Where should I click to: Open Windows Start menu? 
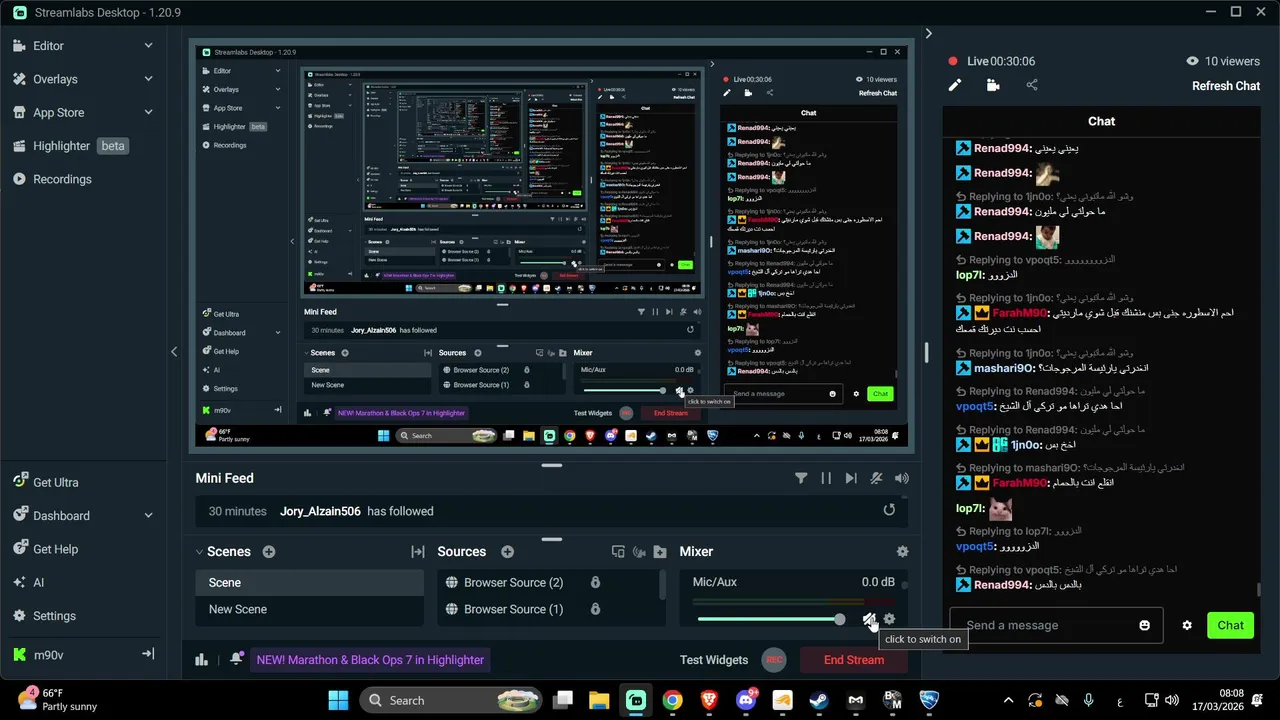tap(338, 700)
